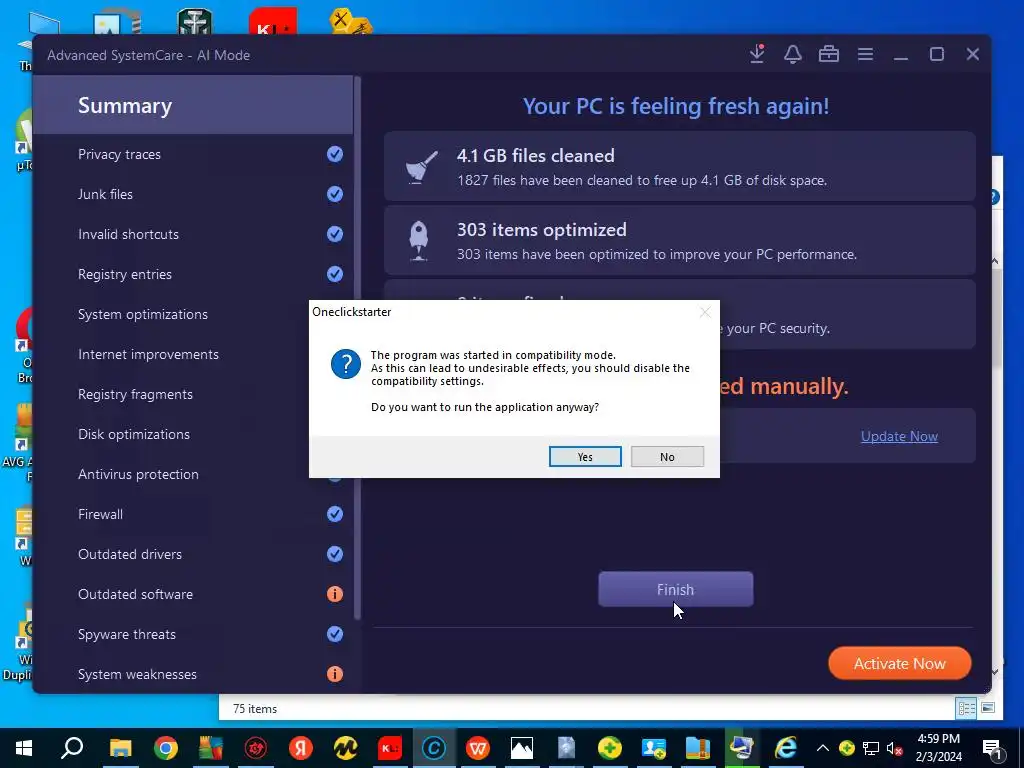Open taskbar Search
Image resolution: width=1024 pixels, height=768 pixels.
(x=72, y=748)
